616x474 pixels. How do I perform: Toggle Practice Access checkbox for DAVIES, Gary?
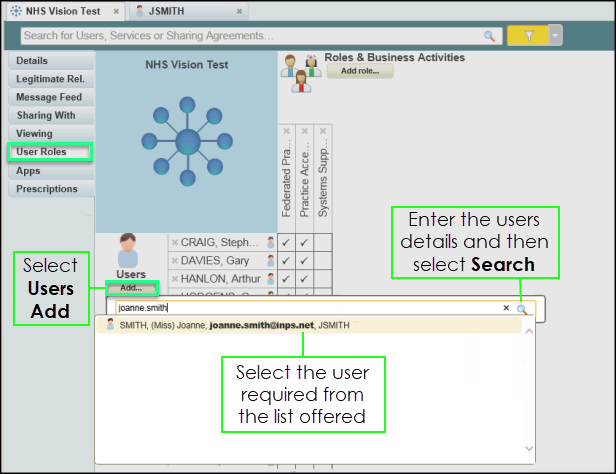click(x=304, y=260)
